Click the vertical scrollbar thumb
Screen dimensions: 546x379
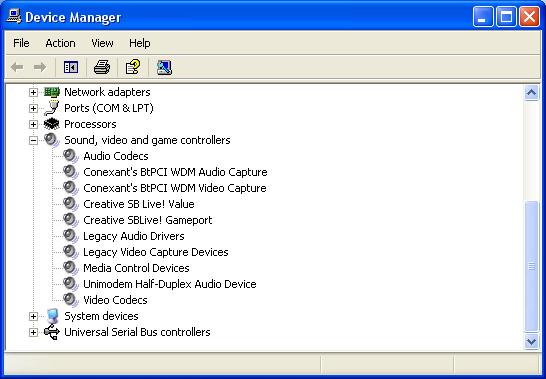(x=531, y=266)
